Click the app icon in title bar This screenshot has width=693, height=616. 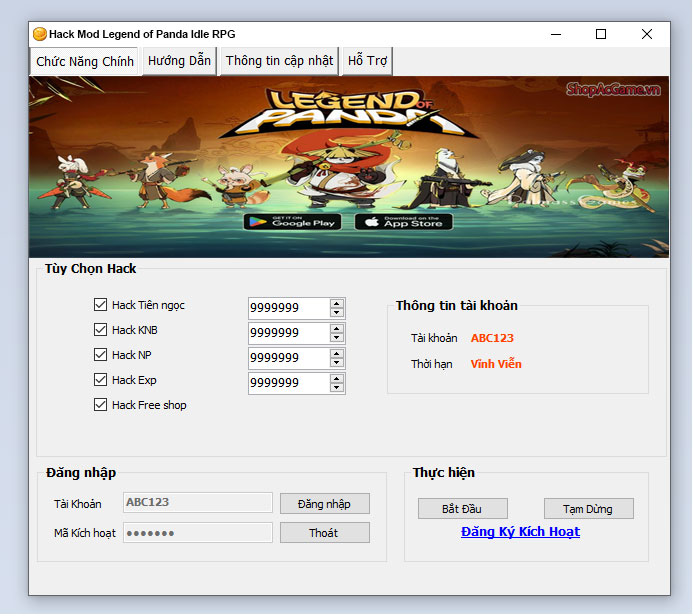[40, 34]
